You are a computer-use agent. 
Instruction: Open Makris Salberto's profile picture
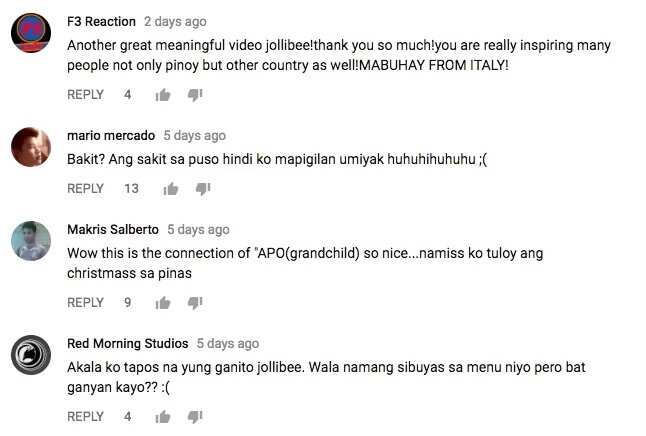[31, 241]
